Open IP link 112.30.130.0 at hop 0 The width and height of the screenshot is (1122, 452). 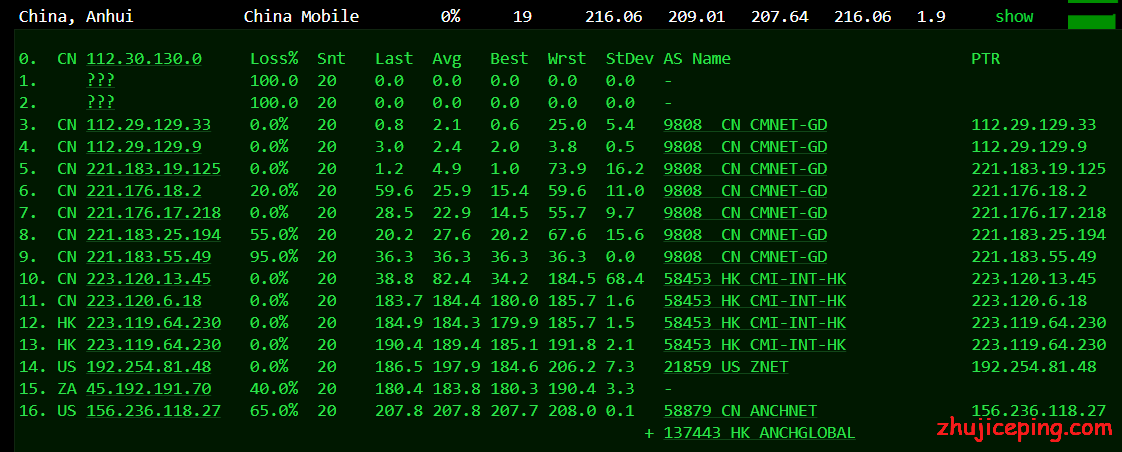(144, 59)
